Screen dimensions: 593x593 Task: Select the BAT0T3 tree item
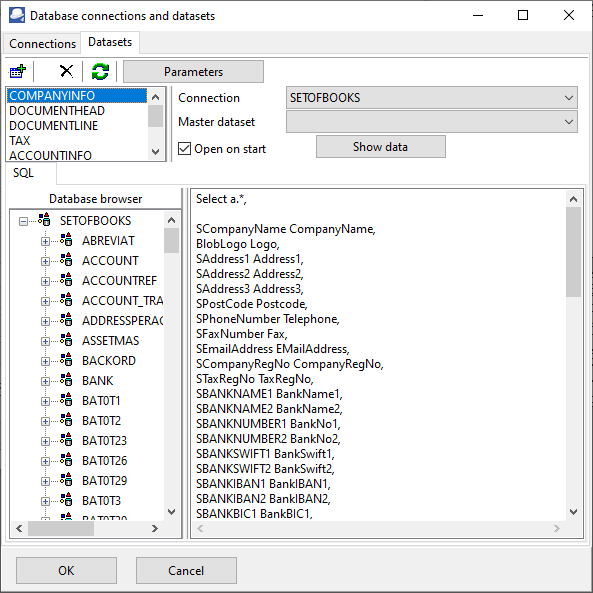[x=101, y=501]
